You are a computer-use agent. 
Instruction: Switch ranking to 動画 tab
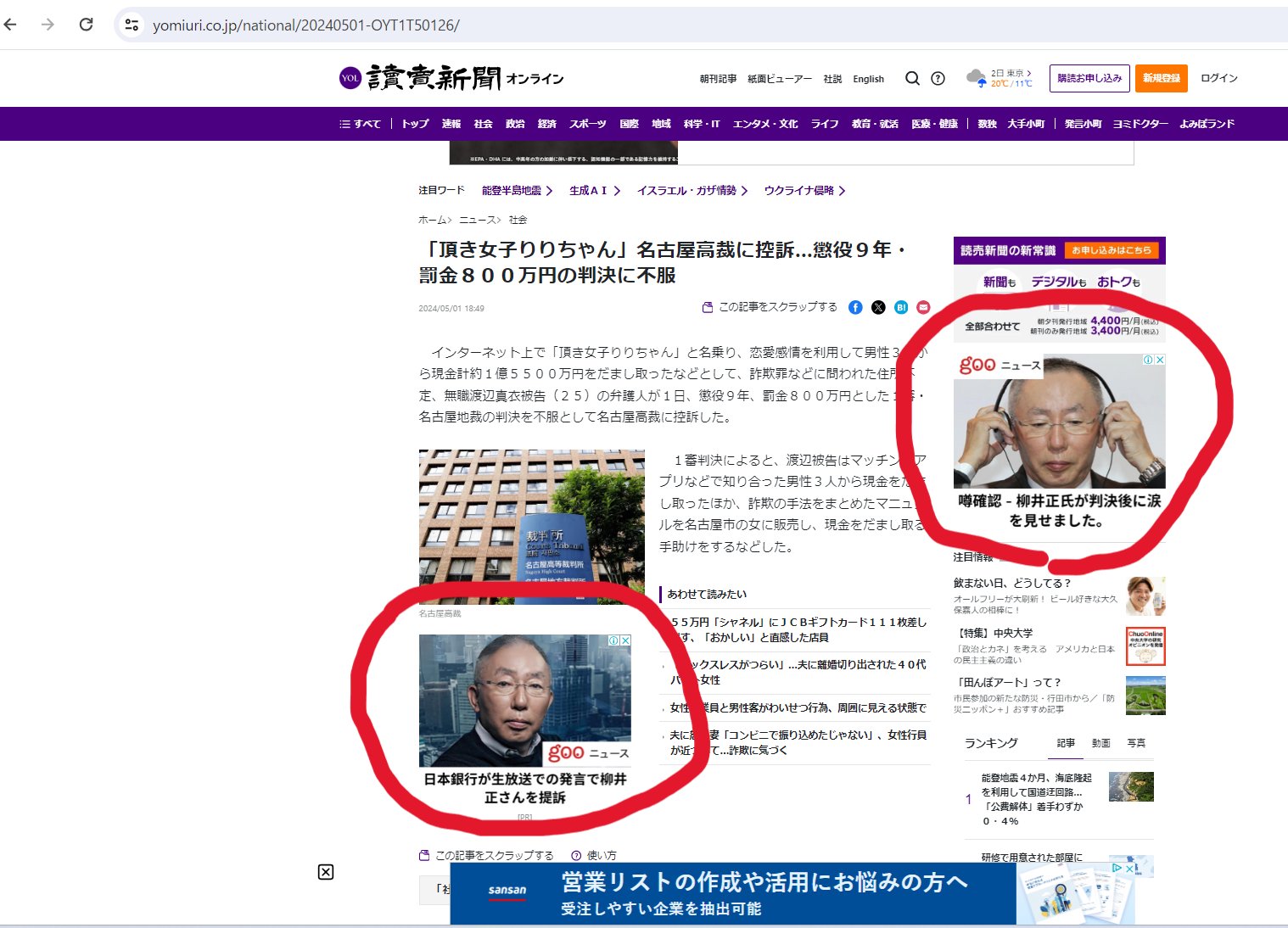pos(1101,743)
